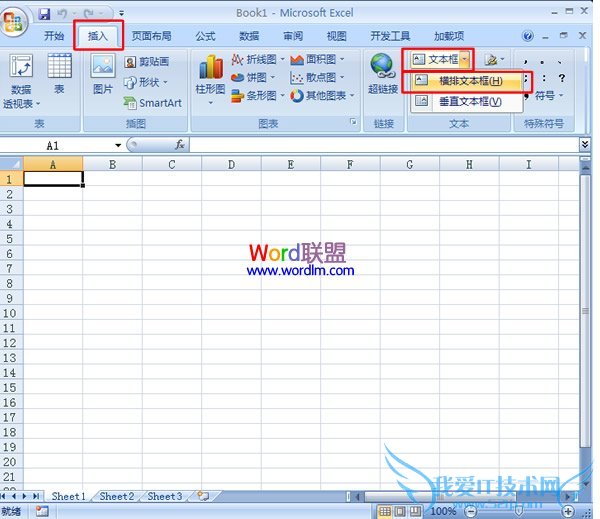Open chart group dialog launcher
600x519 pixels.
click(x=353, y=122)
